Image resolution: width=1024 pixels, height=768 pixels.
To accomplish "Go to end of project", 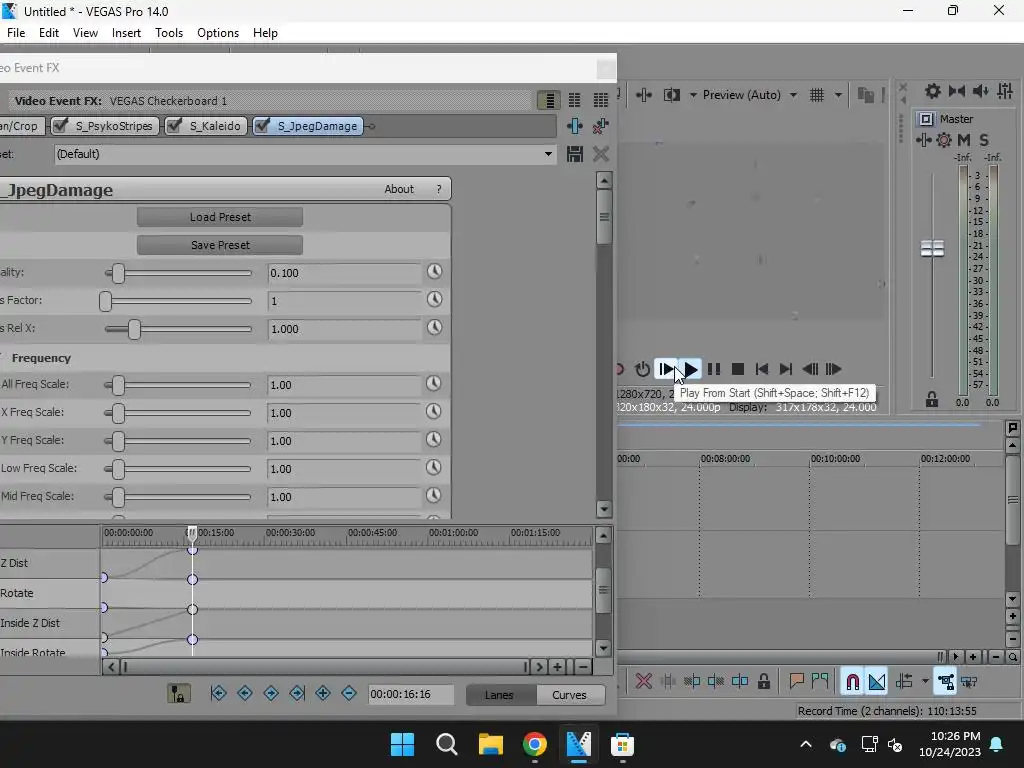I will point(786,369).
